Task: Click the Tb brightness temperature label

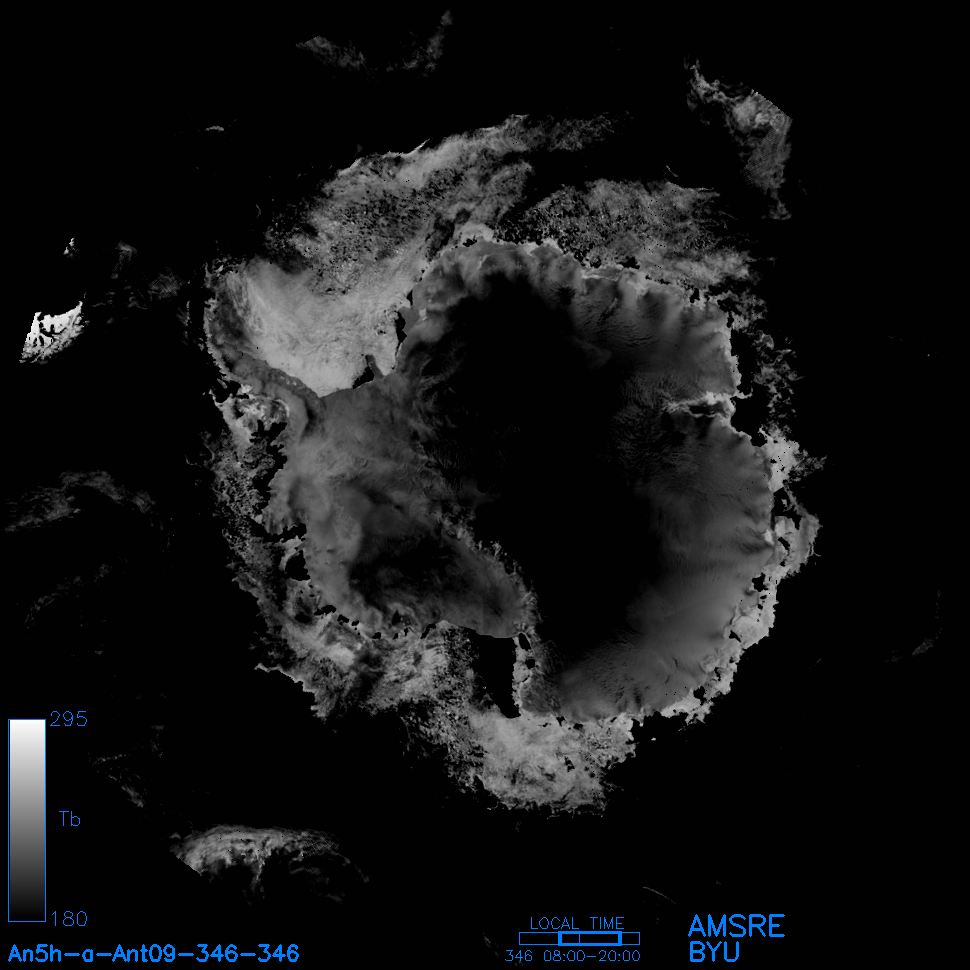Action: [x=70, y=819]
